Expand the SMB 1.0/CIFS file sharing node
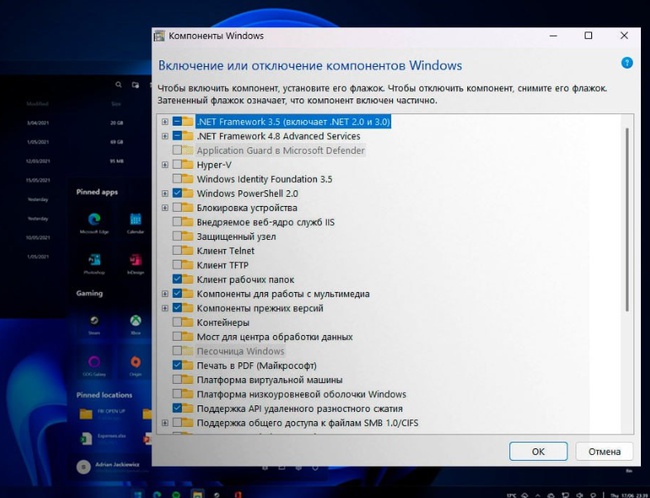This screenshot has height=498, width=650. (165, 423)
